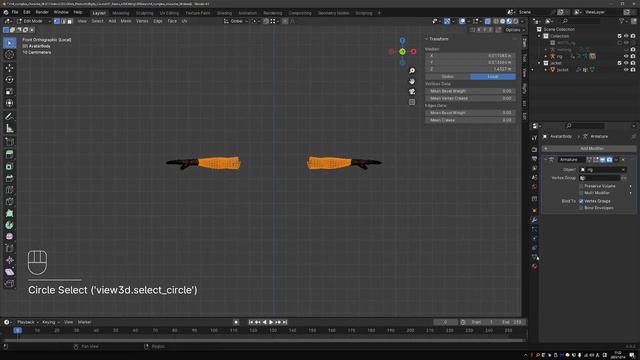Open Render properties tab icon
Viewport: 640px width, 360px height.
coord(534,149)
